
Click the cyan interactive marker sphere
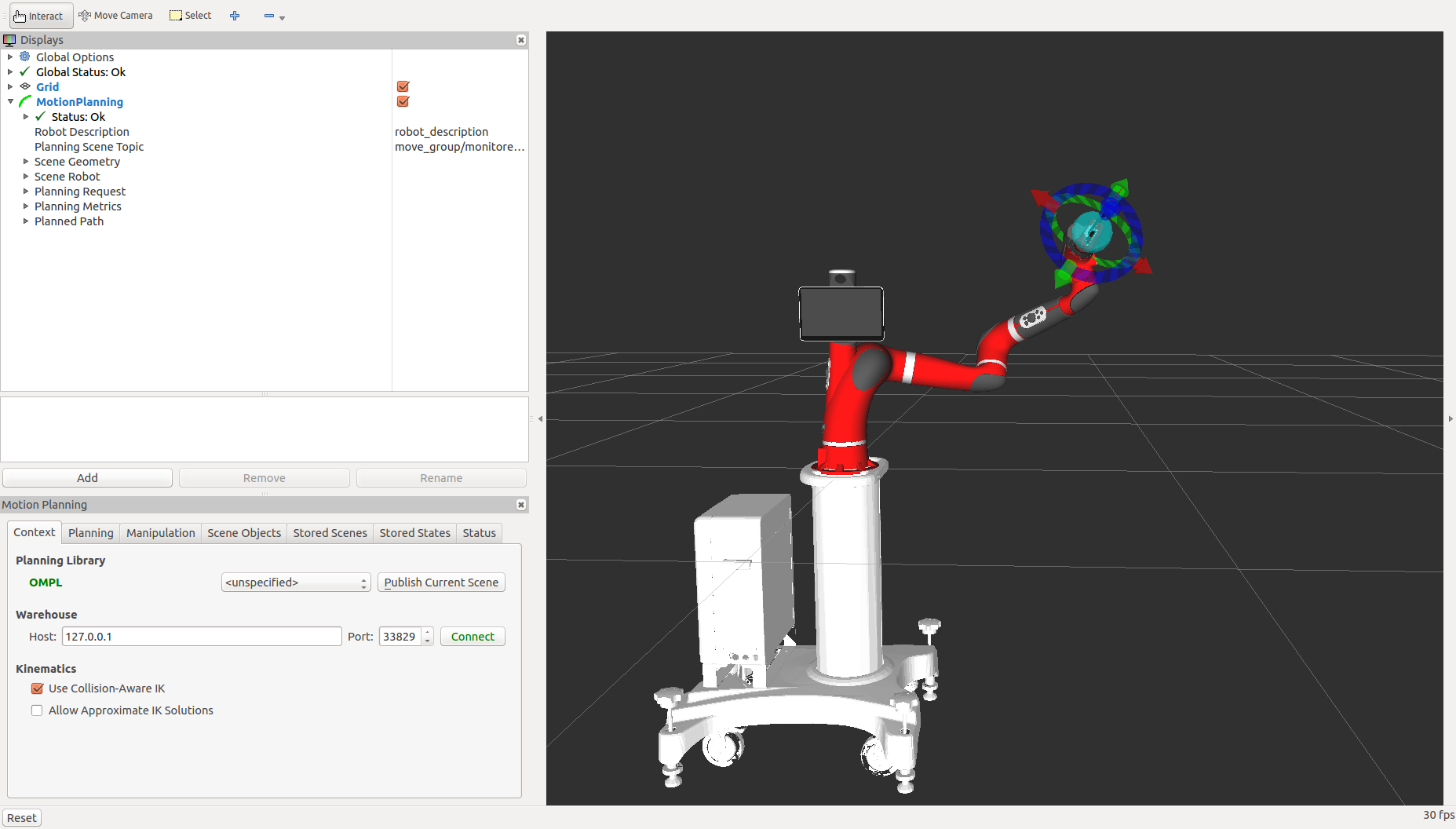pyautogui.click(x=1091, y=232)
